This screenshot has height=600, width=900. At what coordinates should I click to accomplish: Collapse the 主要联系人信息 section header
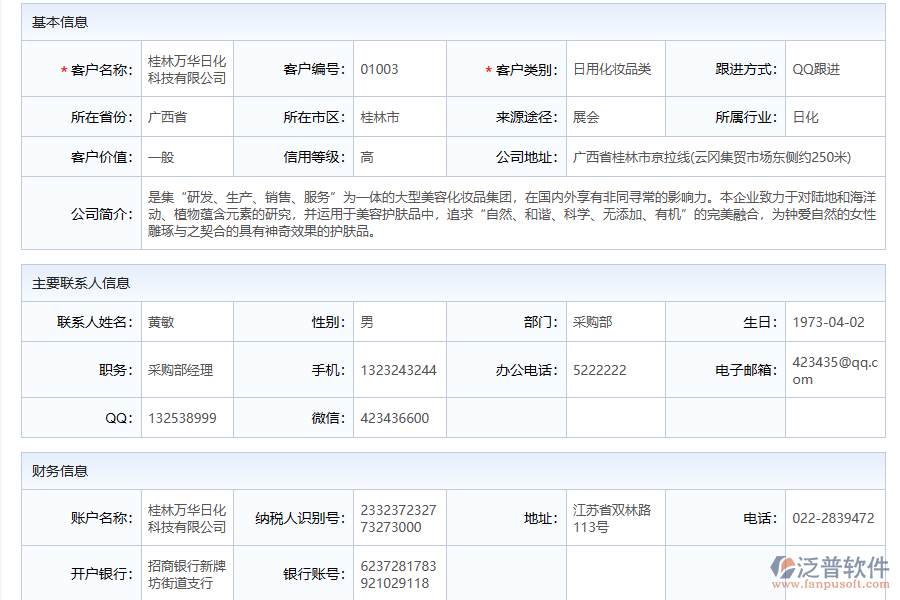78,281
